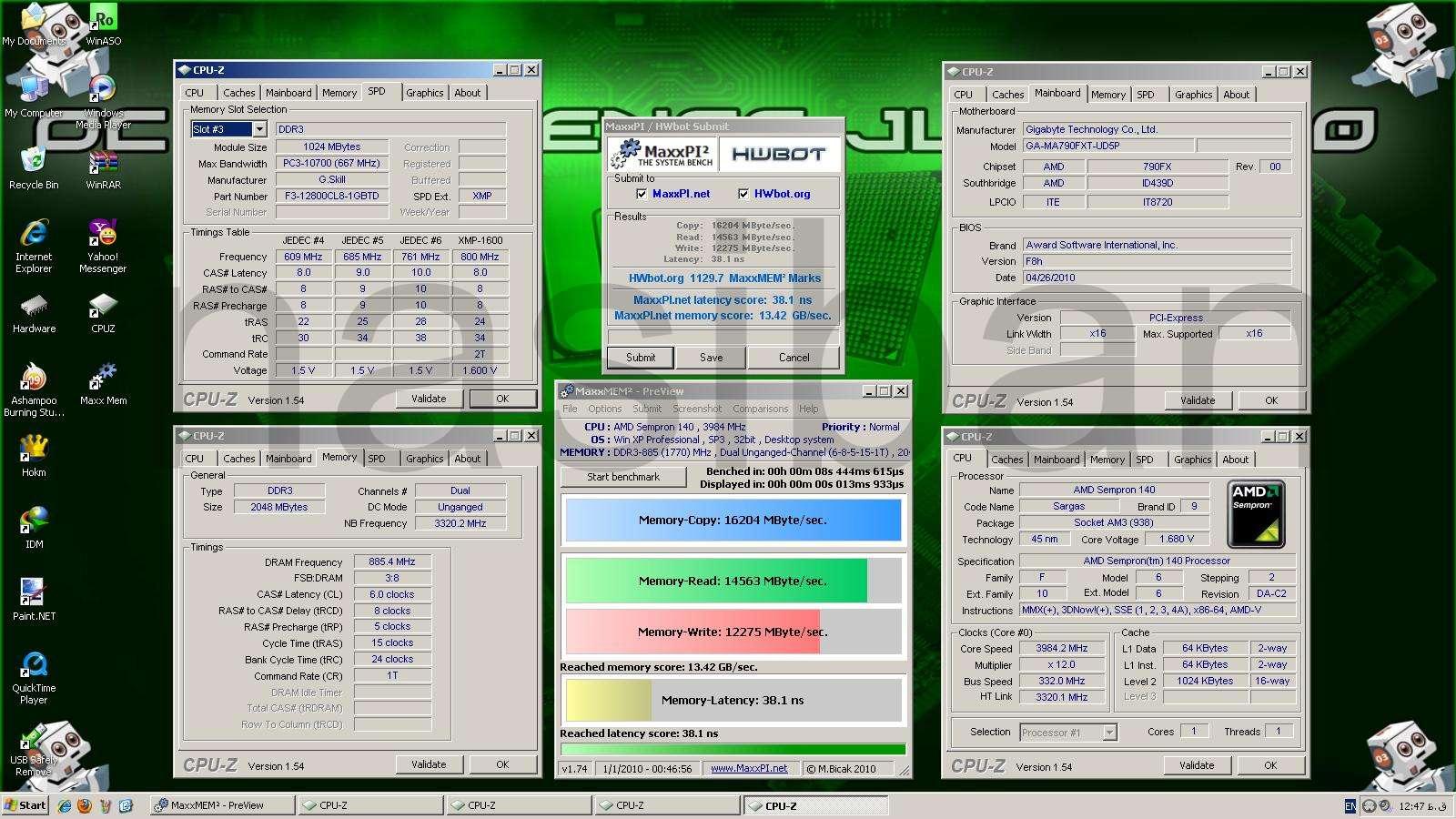Launch Yahoo! Messenger desktop icon

pos(103,246)
